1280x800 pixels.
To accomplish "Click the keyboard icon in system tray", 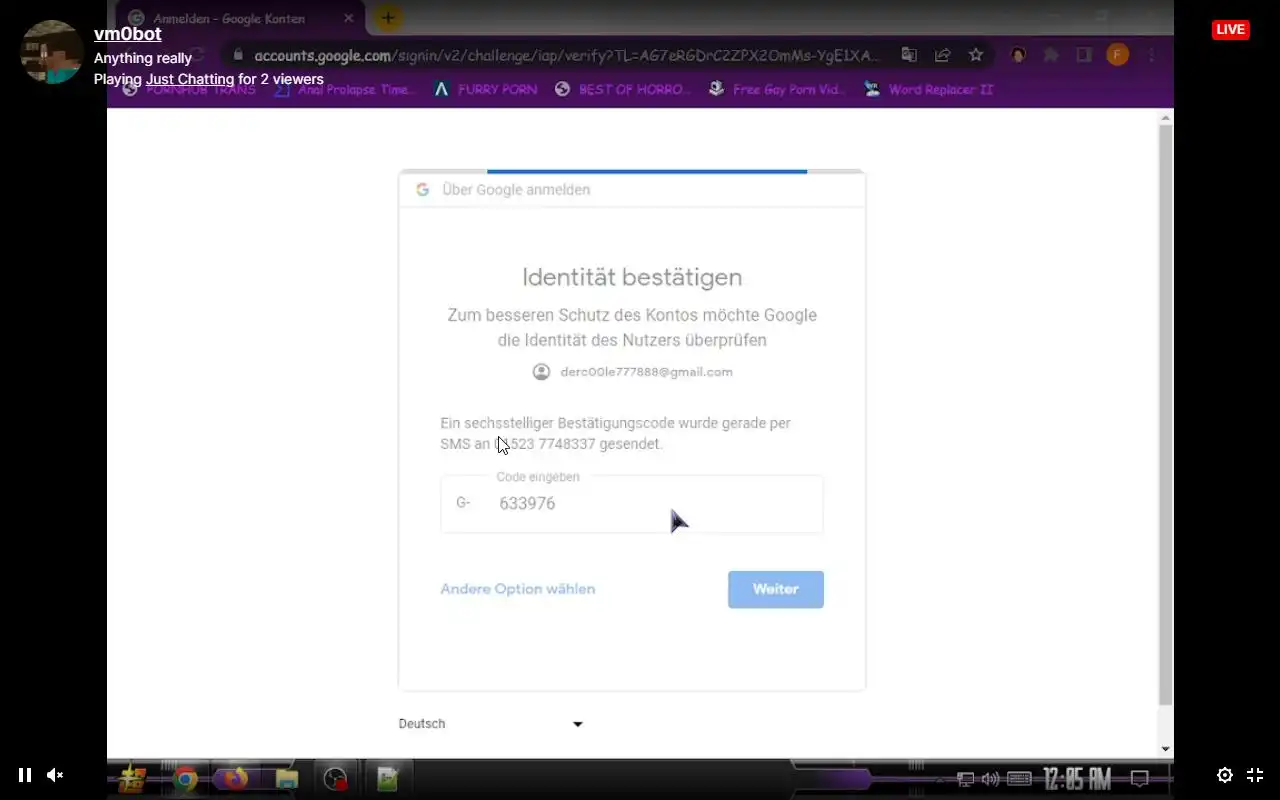I will pyautogui.click(x=1019, y=778).
